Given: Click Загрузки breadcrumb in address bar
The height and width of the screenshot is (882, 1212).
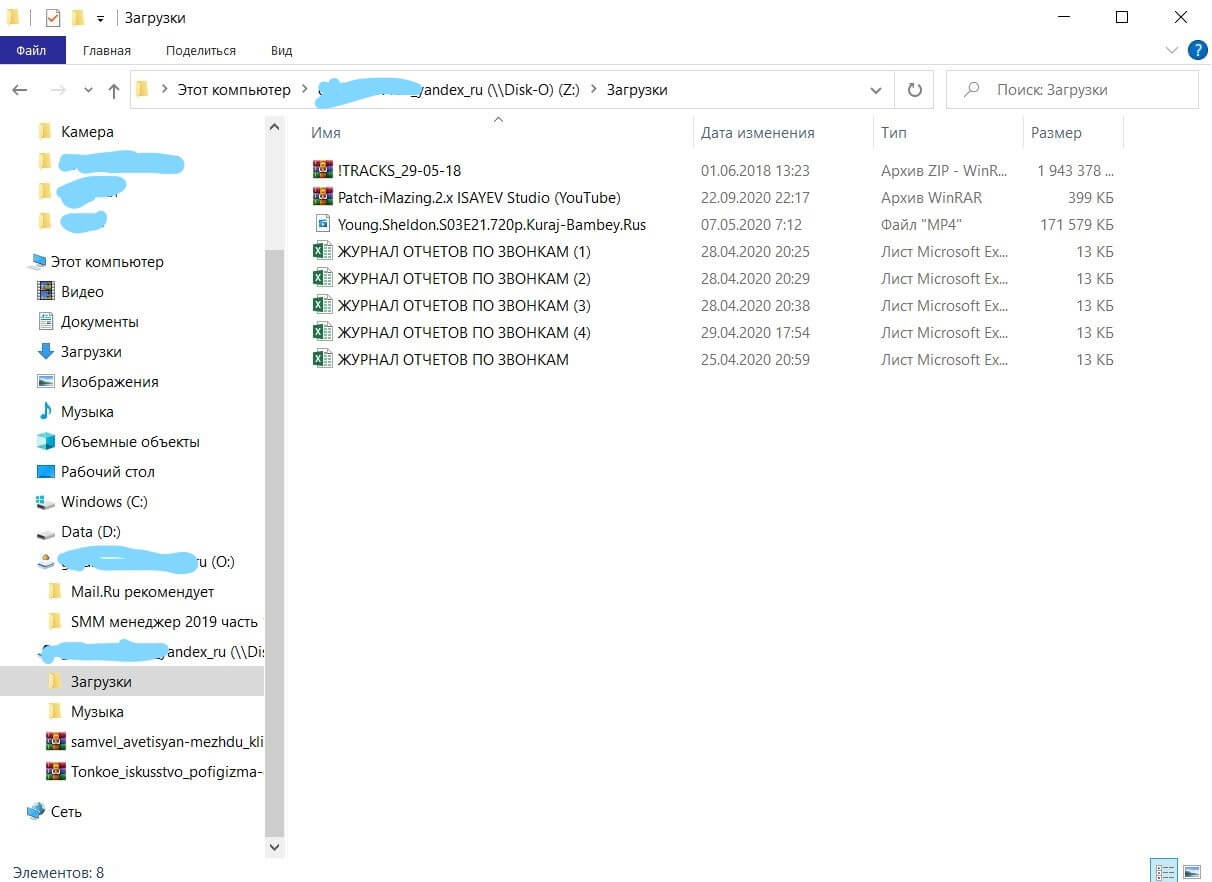Looking at the screenshot, I should pyautogui.click(x=637, y=90).
